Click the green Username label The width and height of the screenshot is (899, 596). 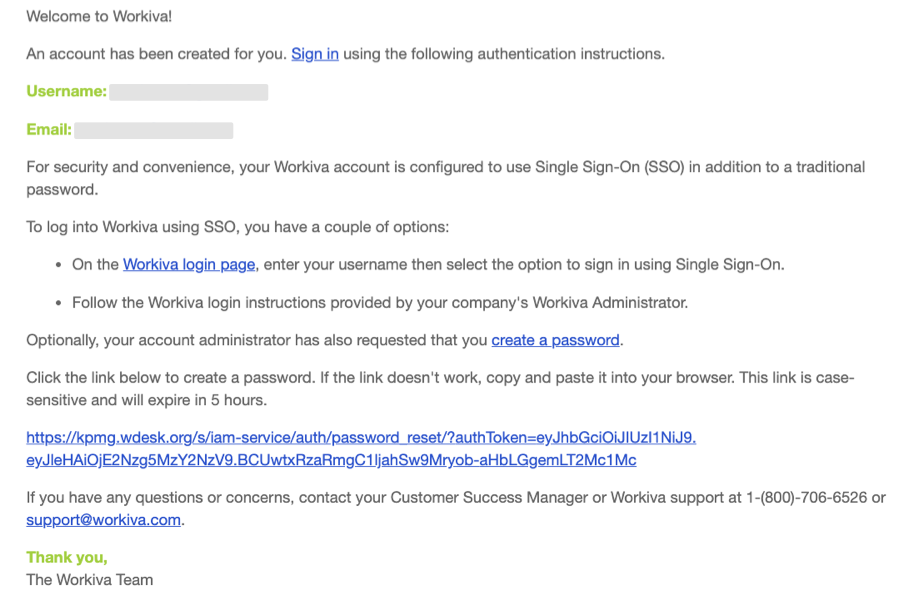coord(67,92)
